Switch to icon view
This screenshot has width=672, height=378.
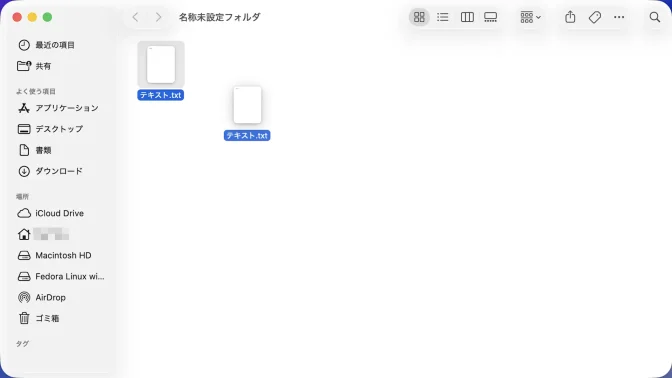pyautogui.click(x=419, y=17)
